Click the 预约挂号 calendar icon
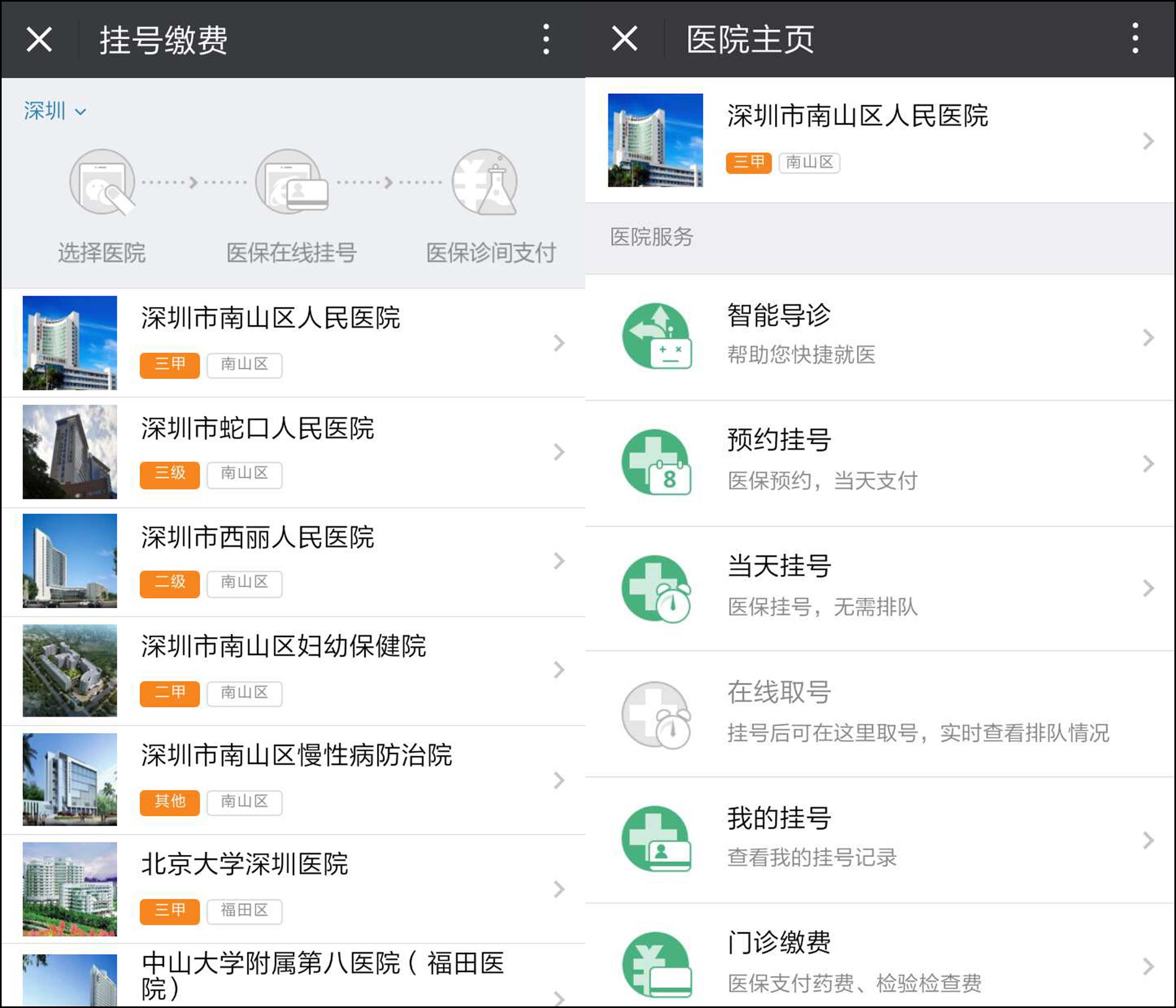This screenshot has width=1176, height=1008. point(657,462)
